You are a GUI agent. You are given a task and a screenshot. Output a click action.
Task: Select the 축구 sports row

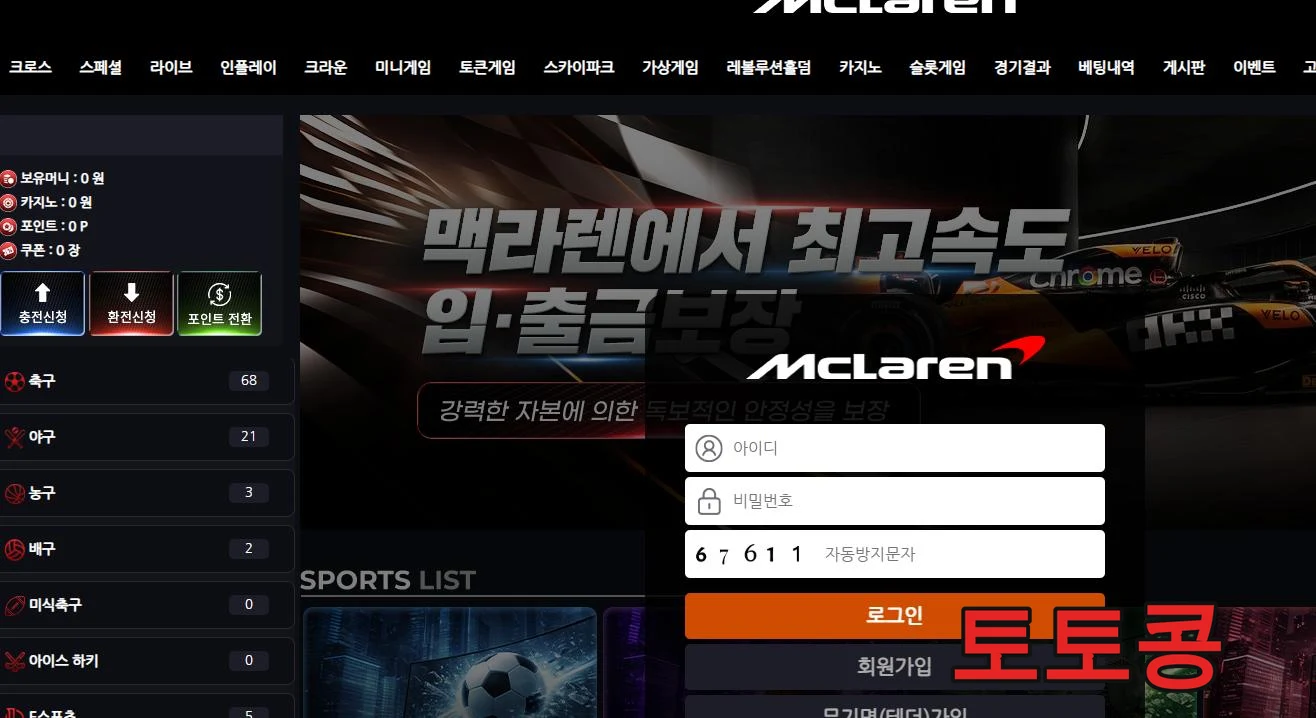pos(146,381)
